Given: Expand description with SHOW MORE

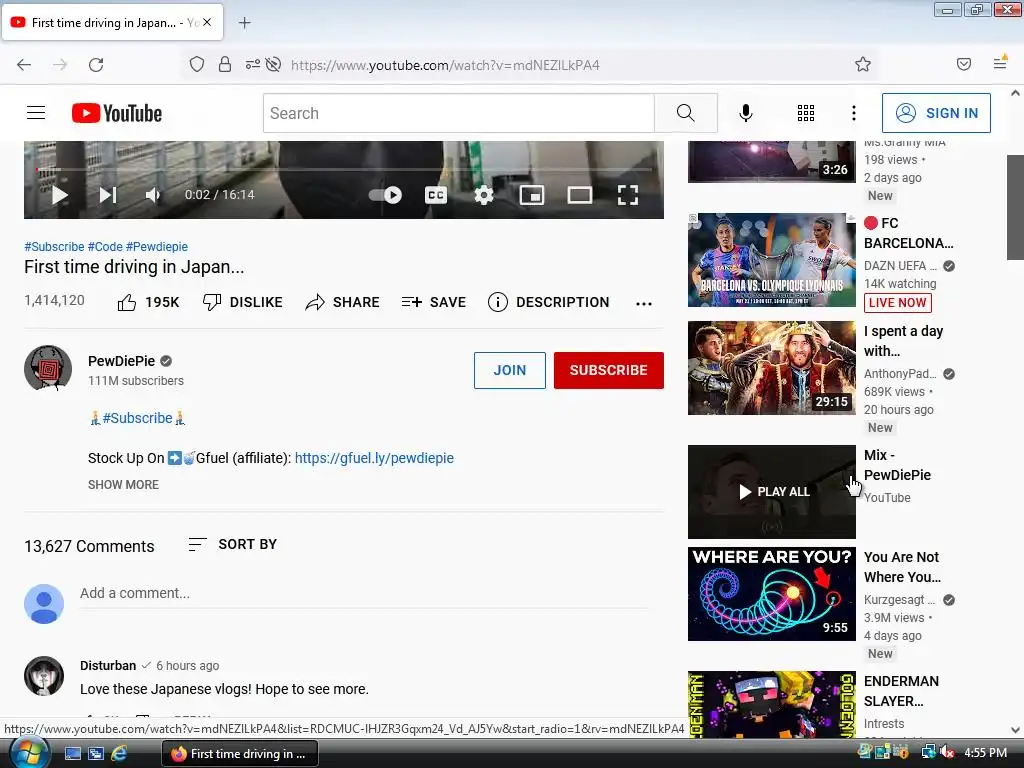Looking at the screenshot, I should click(123, 485).
